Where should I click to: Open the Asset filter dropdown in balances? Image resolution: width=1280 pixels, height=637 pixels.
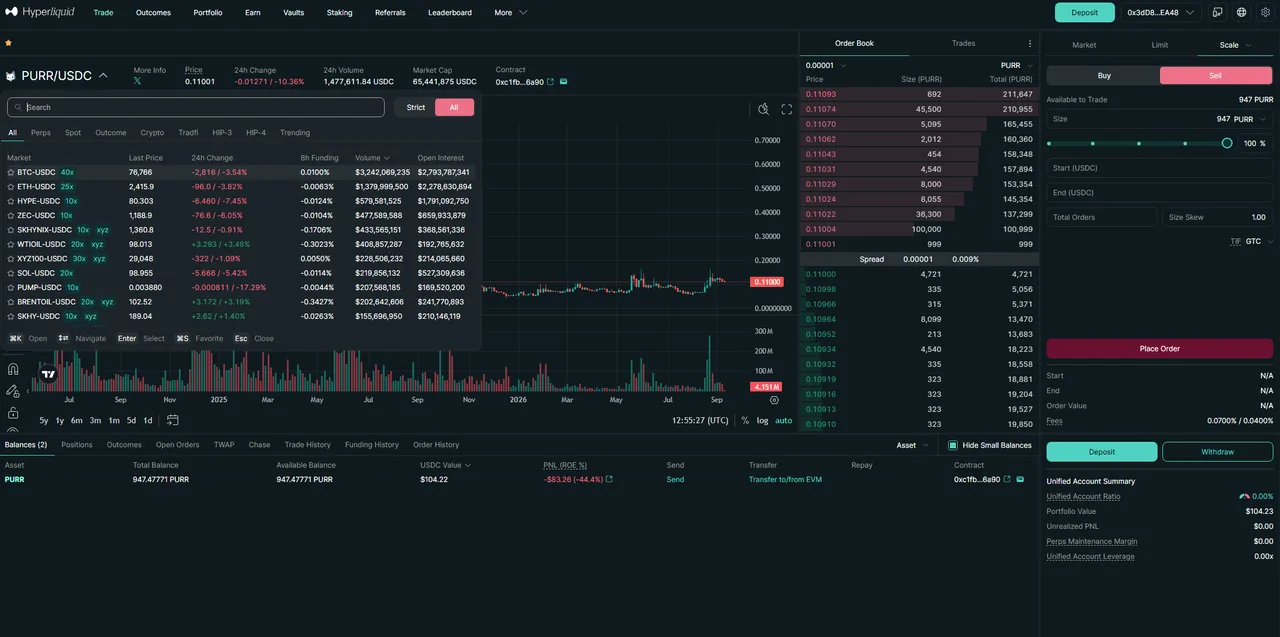tap(911, 445)
